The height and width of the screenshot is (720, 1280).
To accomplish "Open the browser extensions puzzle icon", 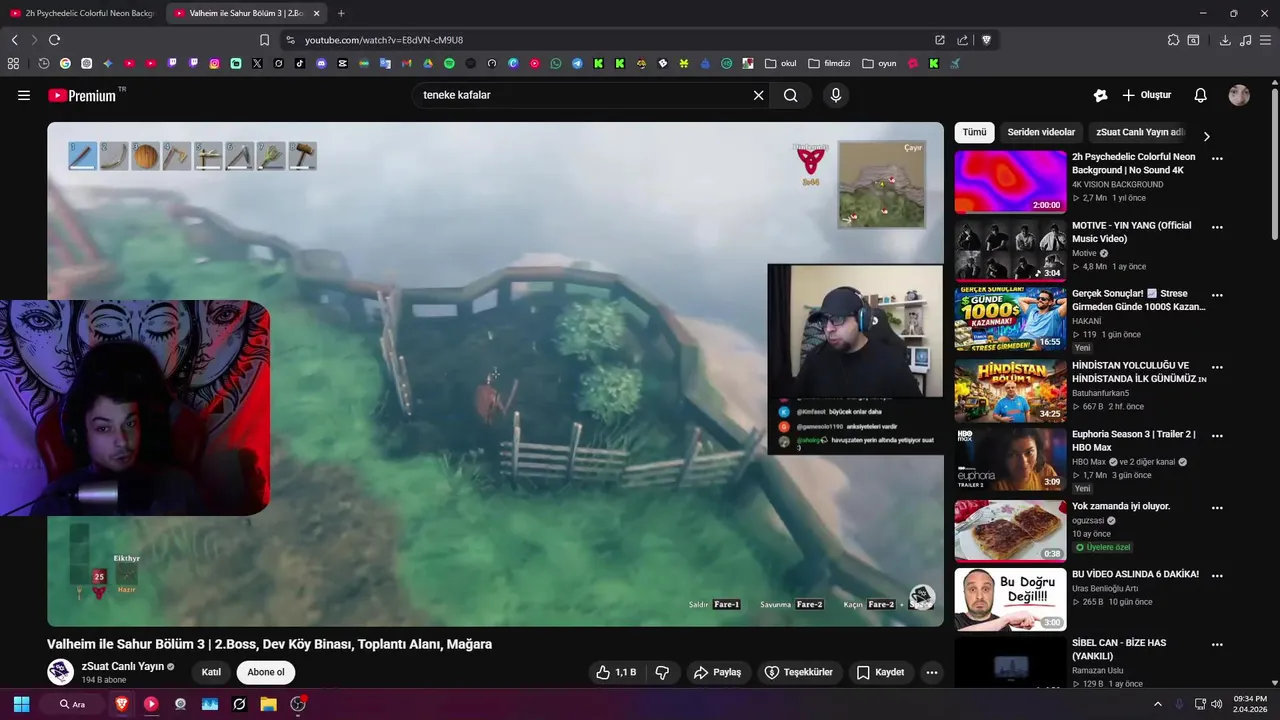I will point(1173,40).
